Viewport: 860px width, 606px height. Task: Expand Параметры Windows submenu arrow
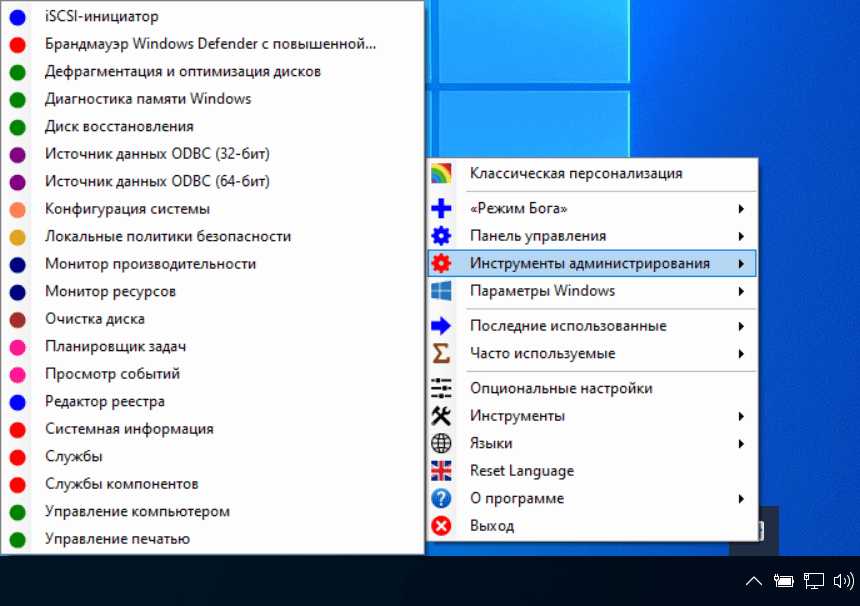(741, 291)
